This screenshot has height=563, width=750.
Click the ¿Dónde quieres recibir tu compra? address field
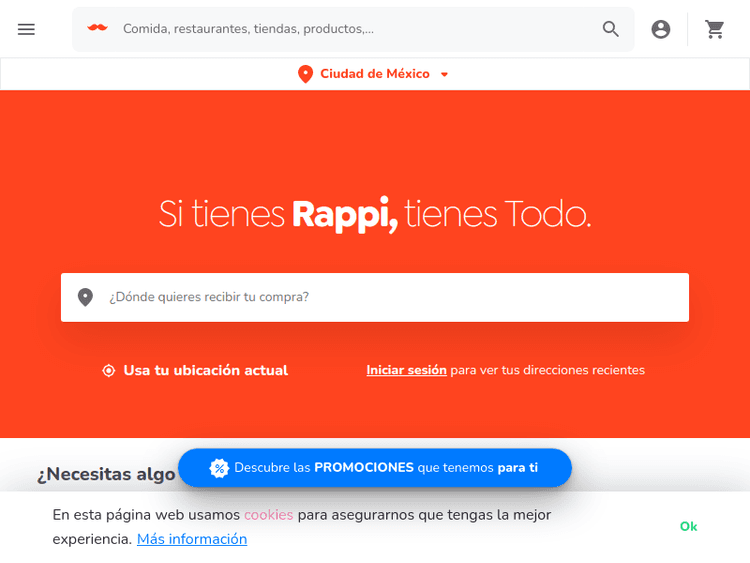pyautogui.click(x=375, y=297)
